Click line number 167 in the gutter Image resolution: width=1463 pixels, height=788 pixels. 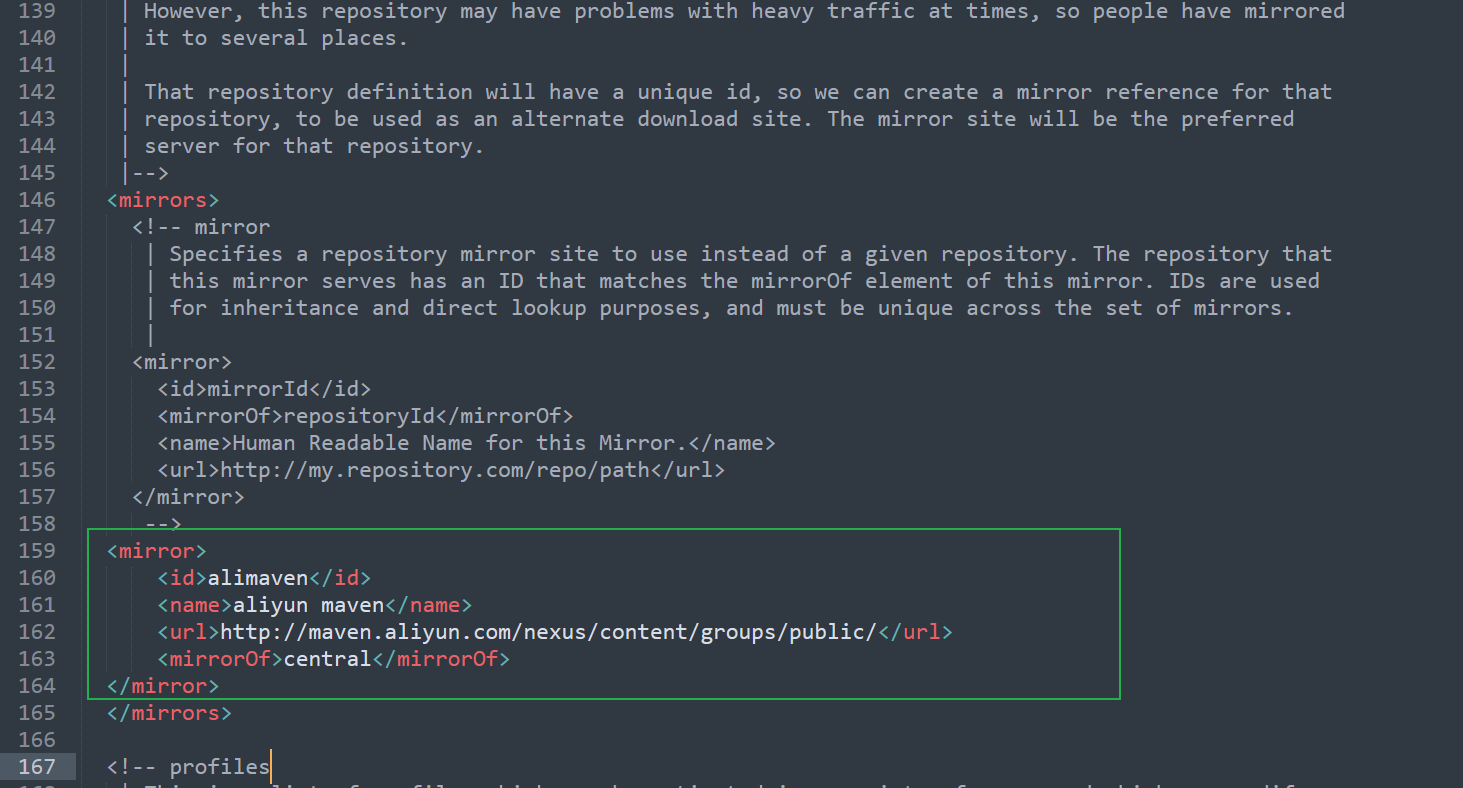(36, 766)
